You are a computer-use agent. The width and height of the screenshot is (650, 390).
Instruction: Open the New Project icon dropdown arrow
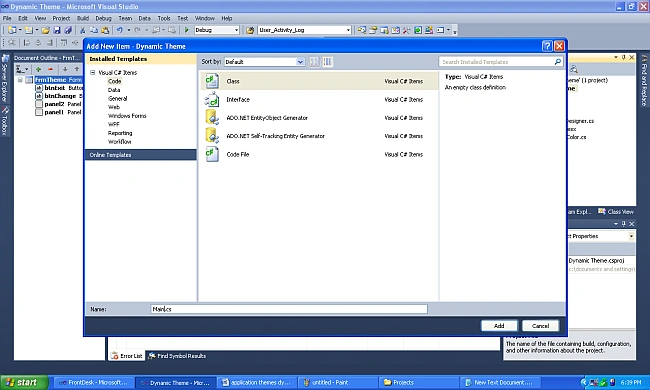[20, 30]
